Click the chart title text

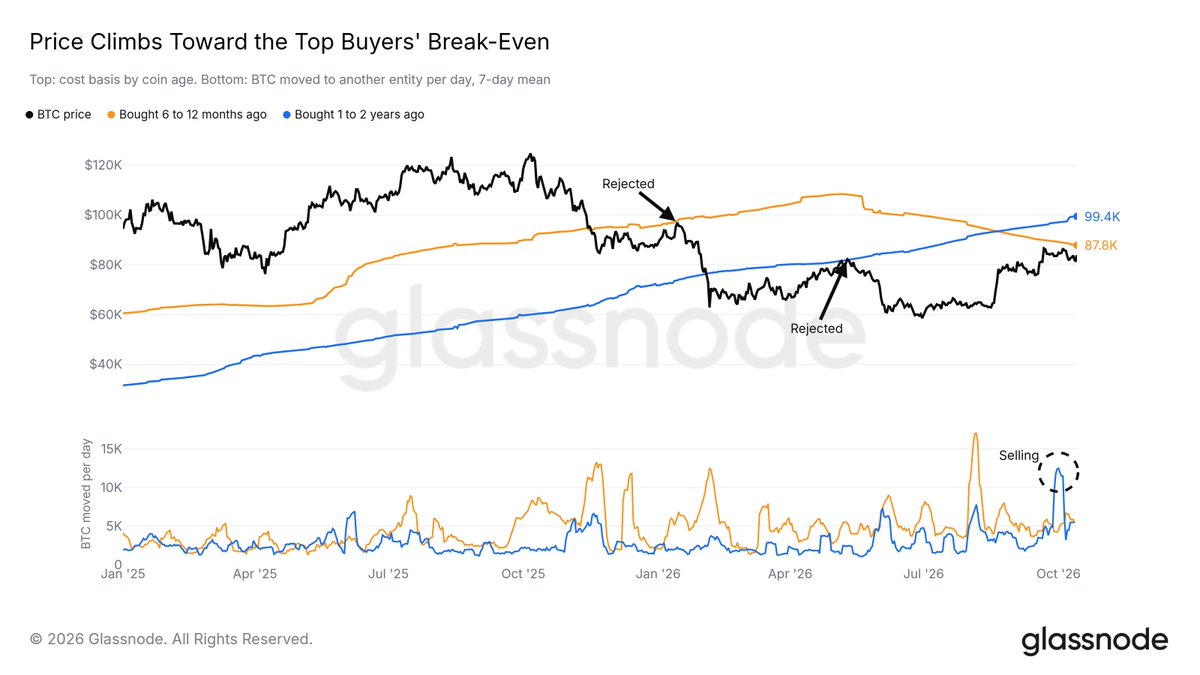point(289,42)
